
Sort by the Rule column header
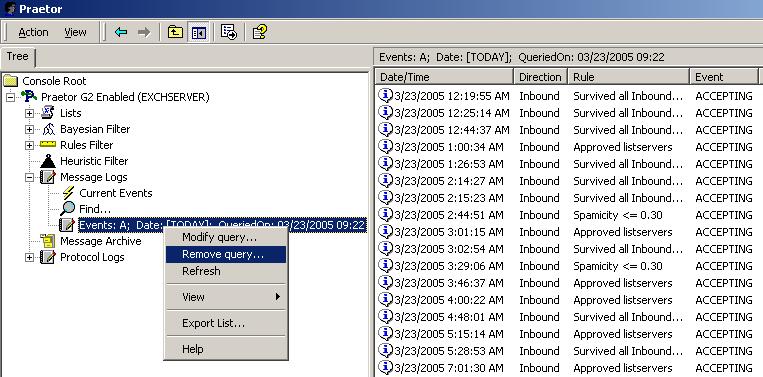tap(629, 77)
